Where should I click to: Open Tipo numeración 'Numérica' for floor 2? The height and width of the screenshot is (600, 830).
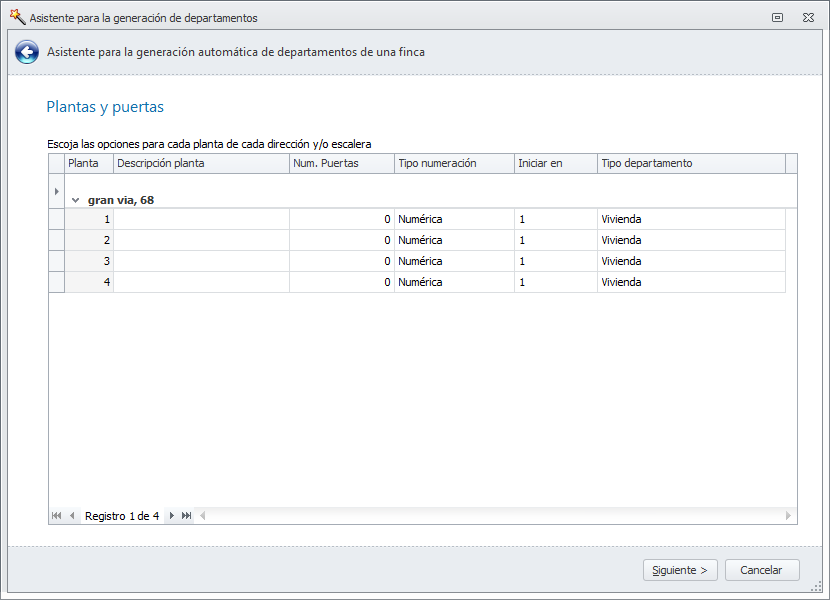tap(454, 240)
